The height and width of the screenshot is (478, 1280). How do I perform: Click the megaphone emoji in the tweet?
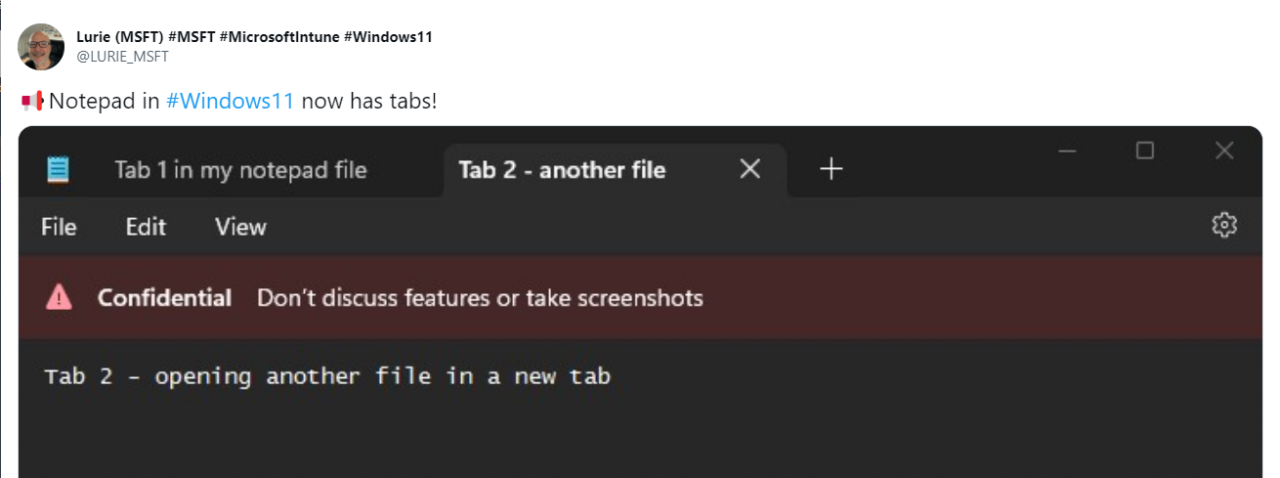pos(32,101)
